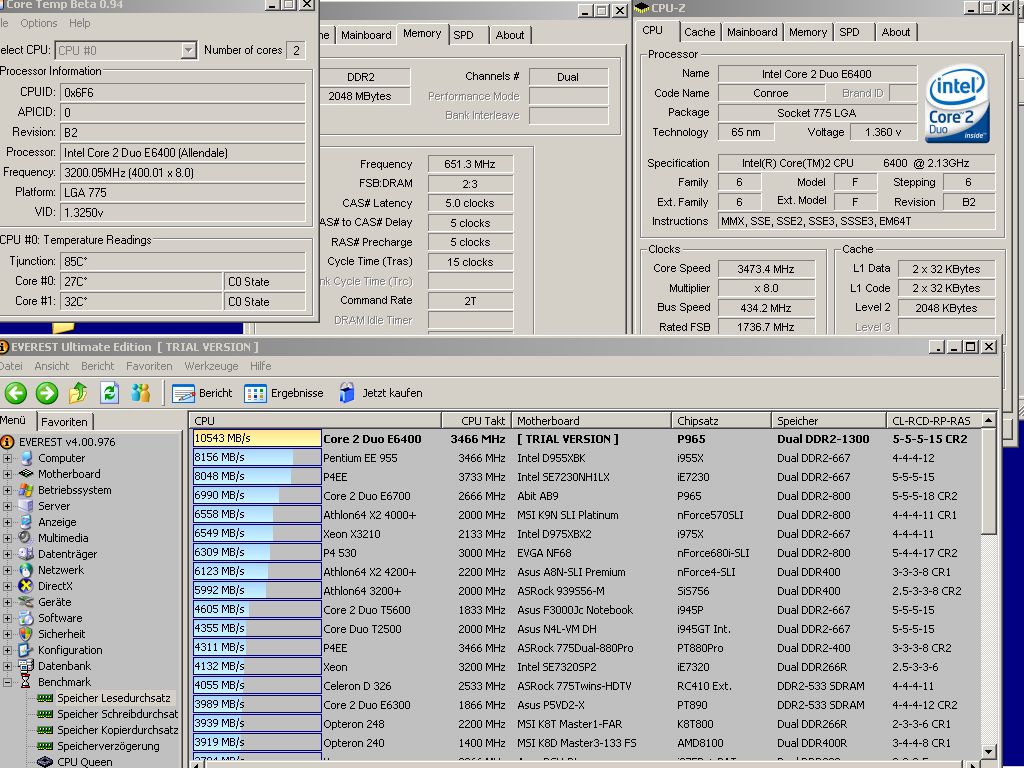The width and height of the screenshot is (1024, 768).
Task: Open the Bericht report toolbar button
Action: (x=202, y=393)
